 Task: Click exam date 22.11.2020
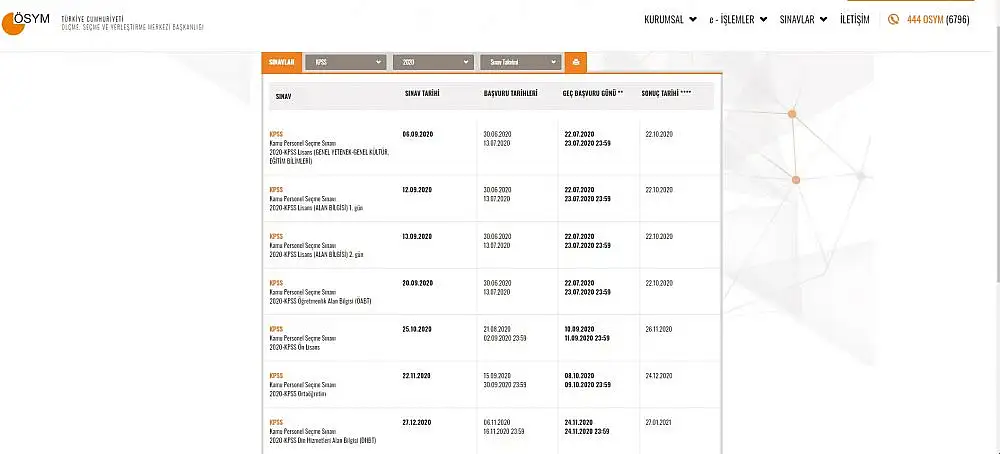pos(418,376)
